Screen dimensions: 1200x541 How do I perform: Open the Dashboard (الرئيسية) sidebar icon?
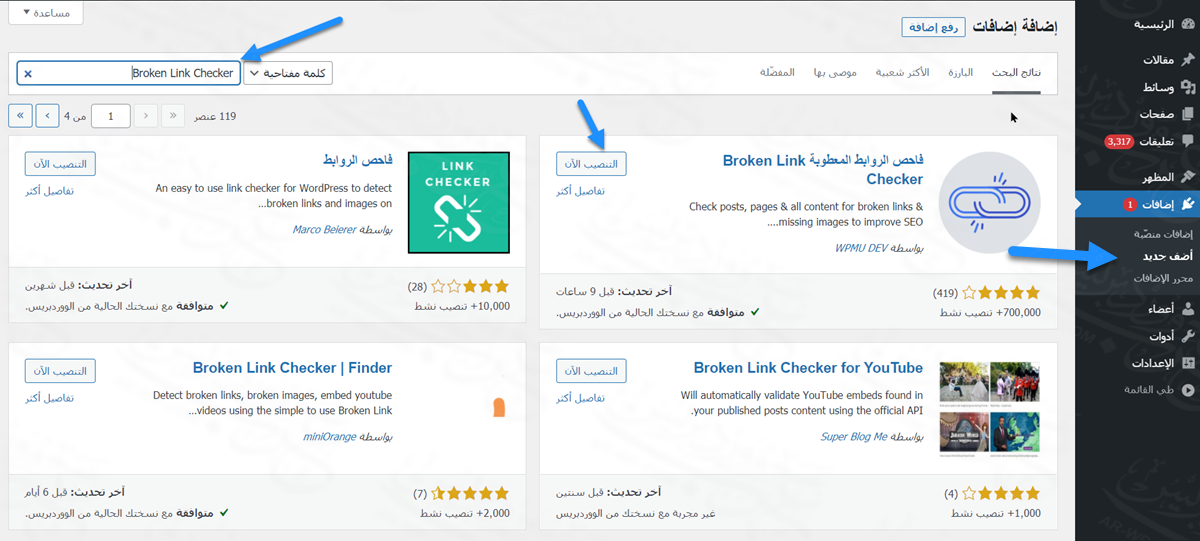[1187, 24]
